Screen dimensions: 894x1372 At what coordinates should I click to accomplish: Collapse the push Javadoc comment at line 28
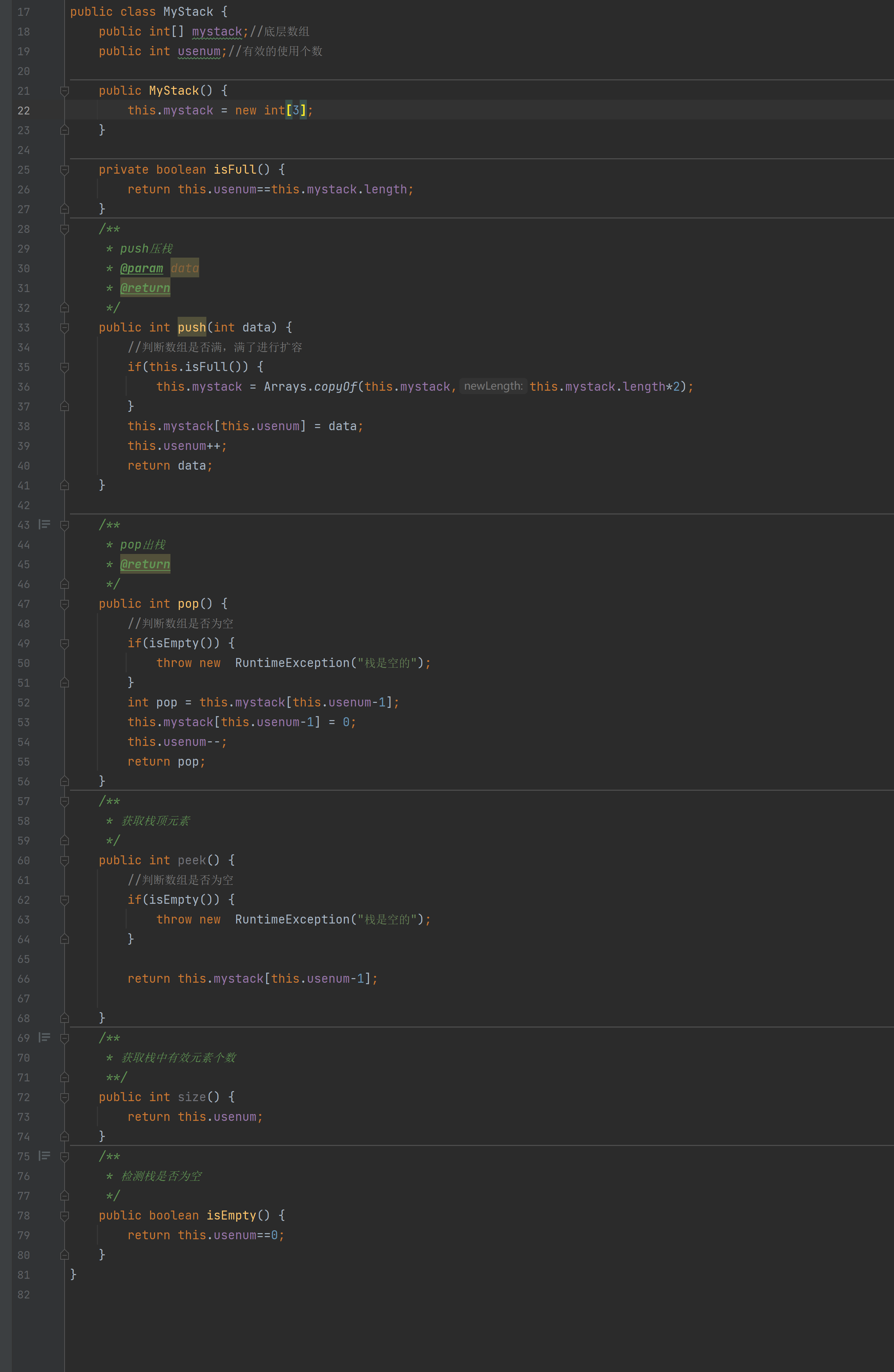(x=65, y=229)
